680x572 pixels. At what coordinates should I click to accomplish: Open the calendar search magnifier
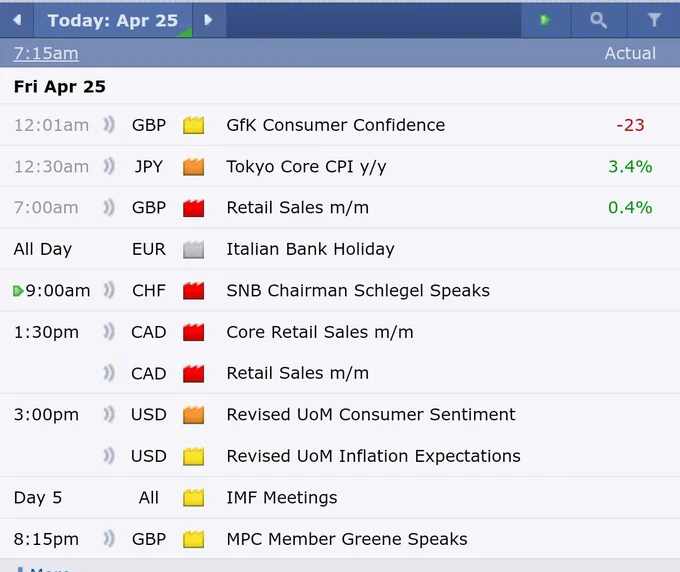[x=598, y=20]
